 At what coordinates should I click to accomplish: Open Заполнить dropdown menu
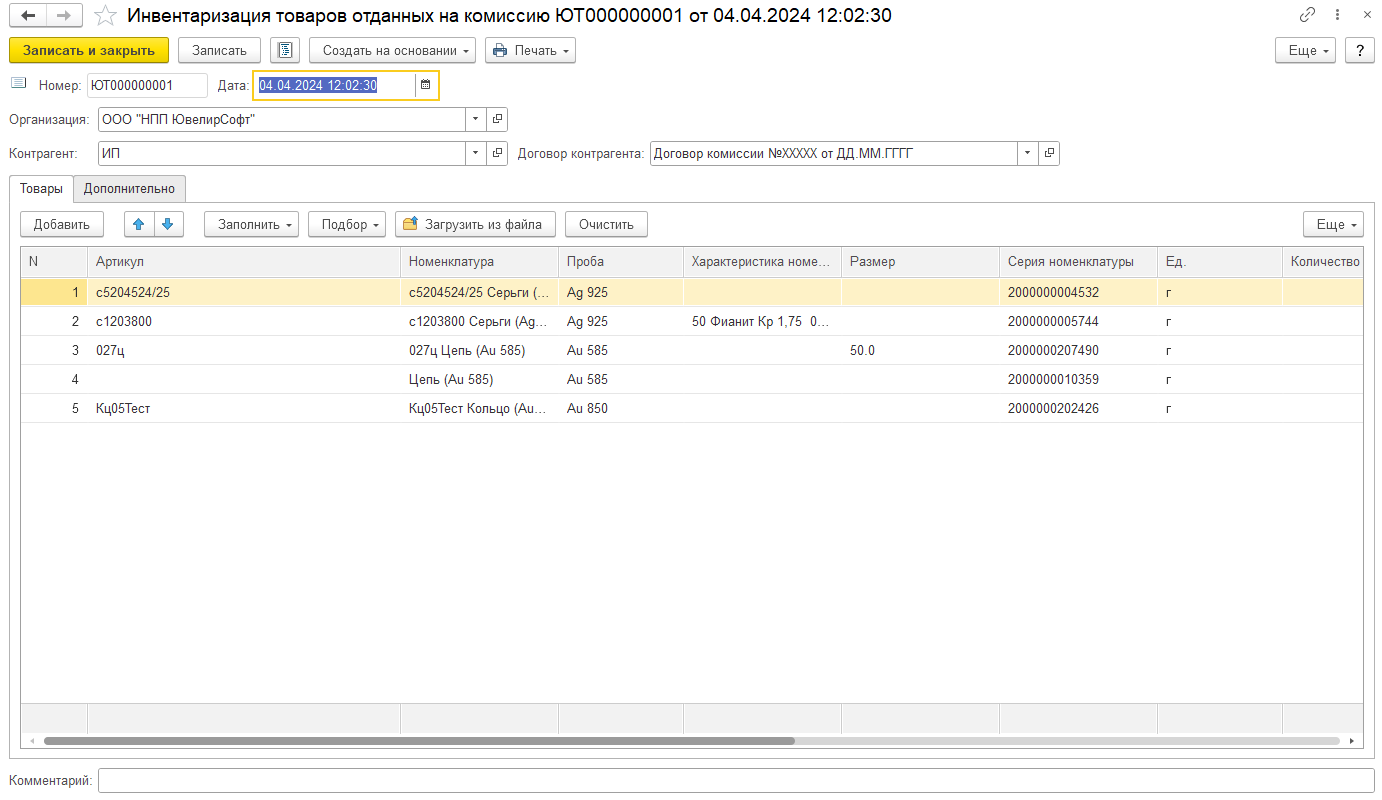pyautogui.click(x=252, y=224)
